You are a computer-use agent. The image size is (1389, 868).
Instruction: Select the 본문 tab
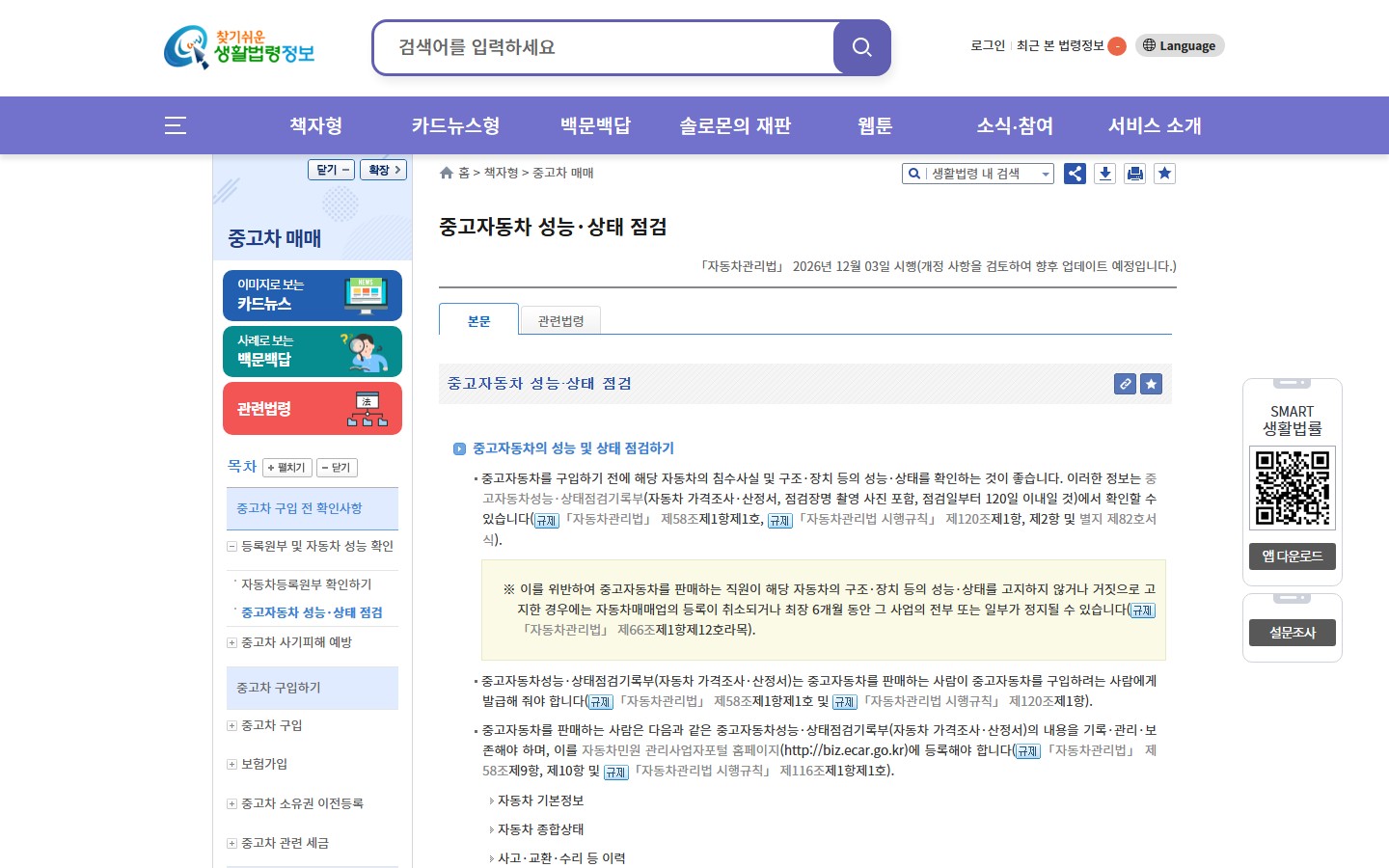tap(478, 319)
